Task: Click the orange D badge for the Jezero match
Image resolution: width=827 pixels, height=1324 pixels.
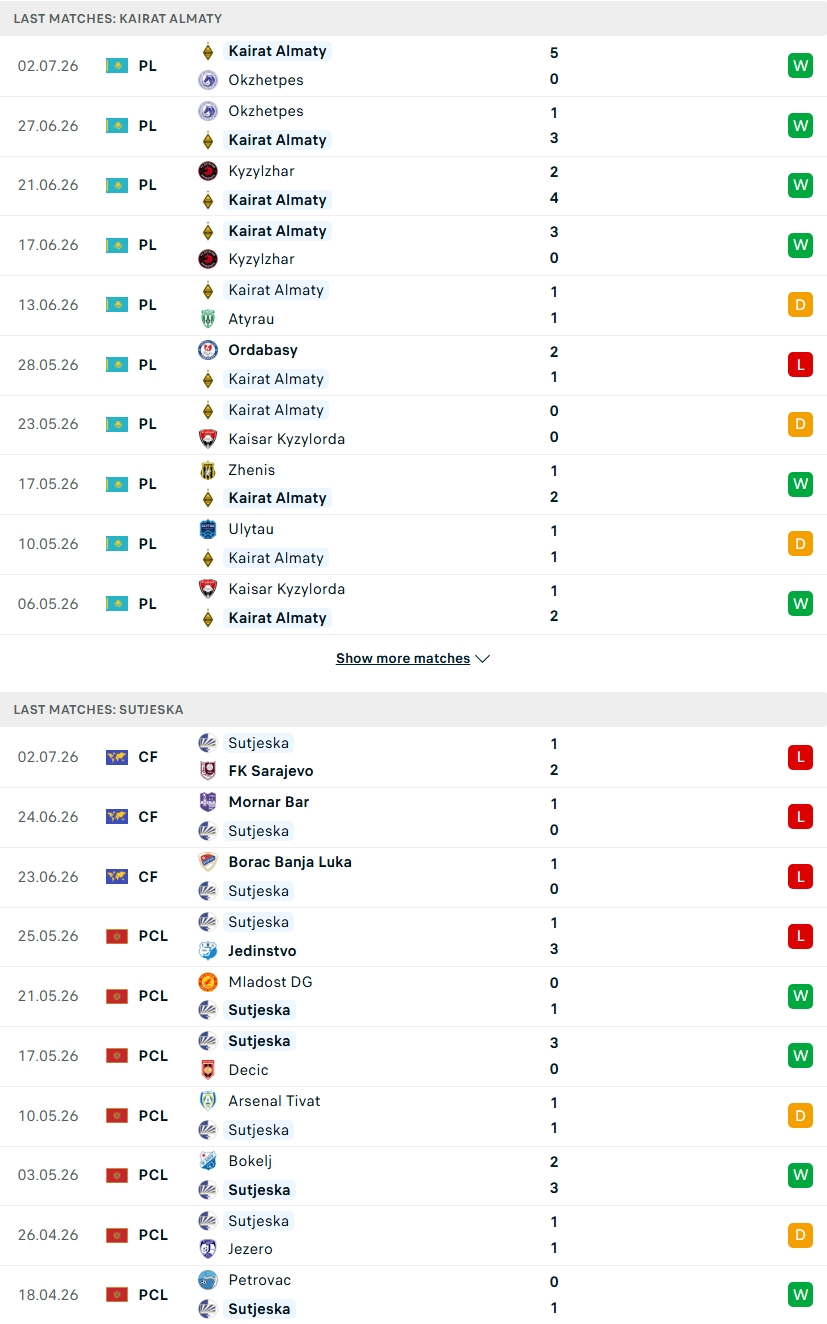Action: tap(800, 1235)
